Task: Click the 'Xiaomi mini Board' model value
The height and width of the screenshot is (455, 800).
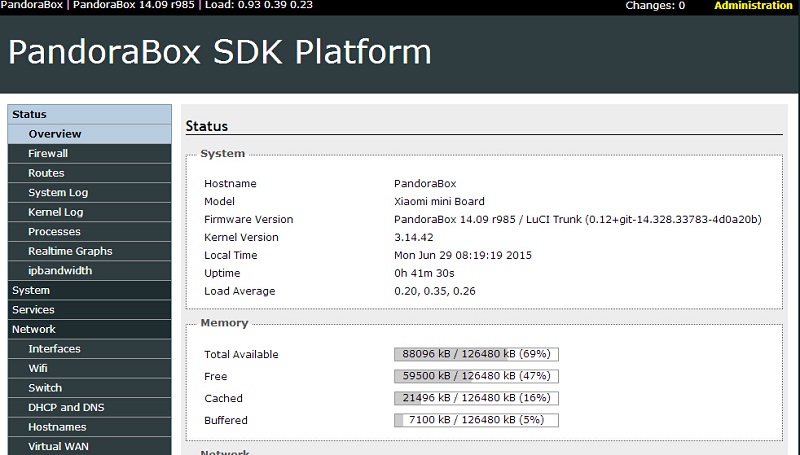Action: 439,201
